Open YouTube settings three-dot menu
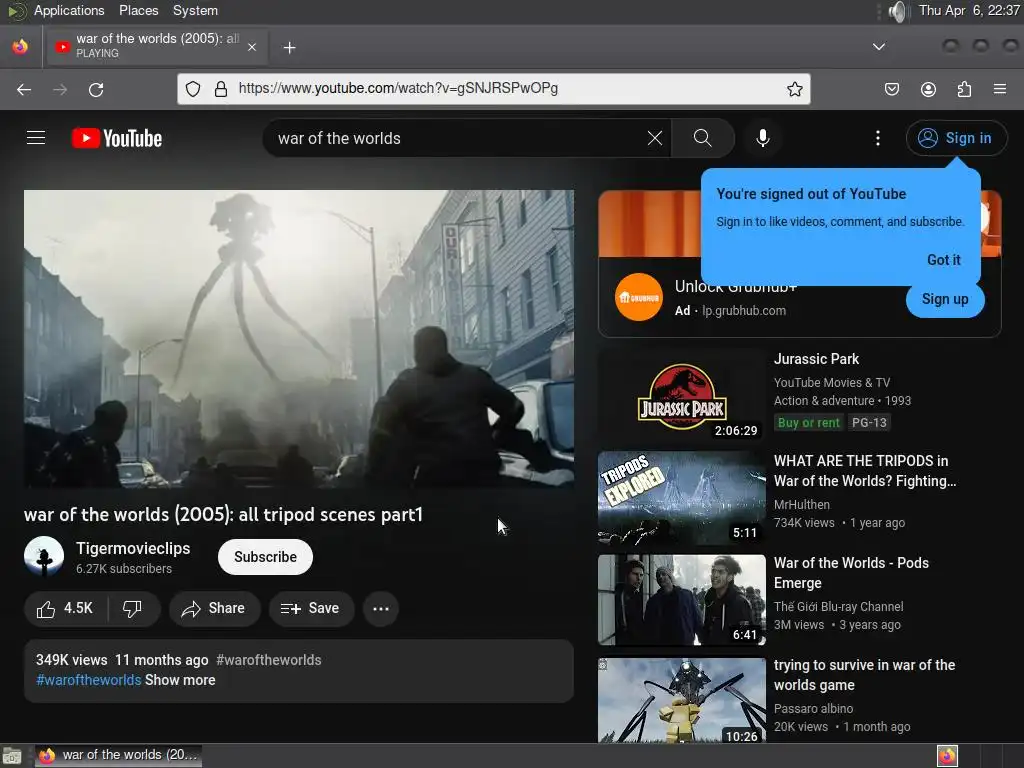The height and width of the screenshot is (768, 1024). pyautogui.click(x=878, y=138)
